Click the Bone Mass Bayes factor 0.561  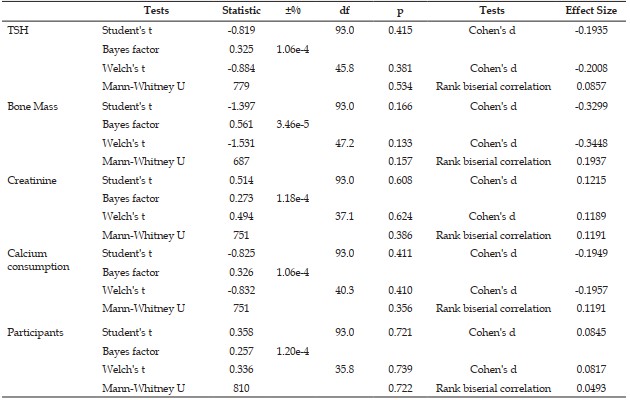241,124
